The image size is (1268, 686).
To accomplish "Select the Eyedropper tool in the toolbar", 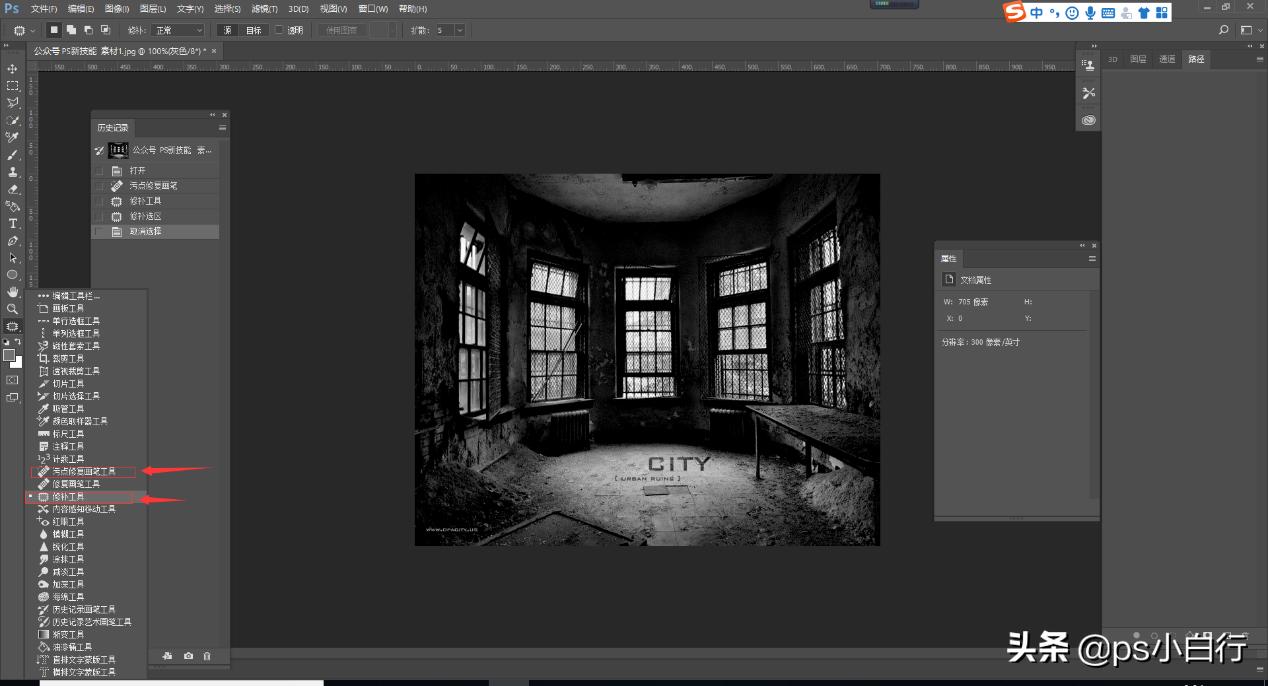I will point(13,137).
